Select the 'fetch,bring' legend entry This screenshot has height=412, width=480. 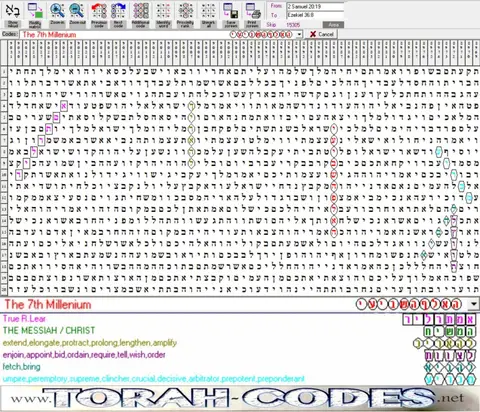click(22, 367)
